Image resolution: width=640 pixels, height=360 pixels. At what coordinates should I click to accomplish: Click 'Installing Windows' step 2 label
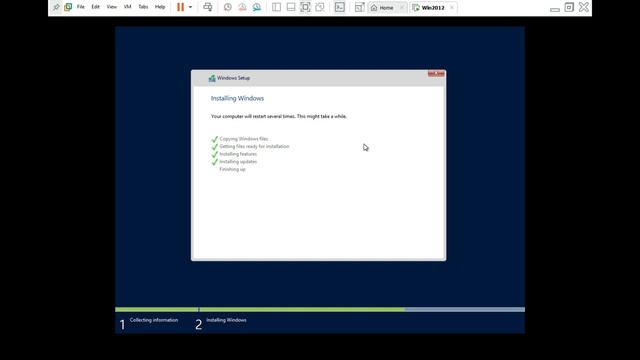[227, 320]
